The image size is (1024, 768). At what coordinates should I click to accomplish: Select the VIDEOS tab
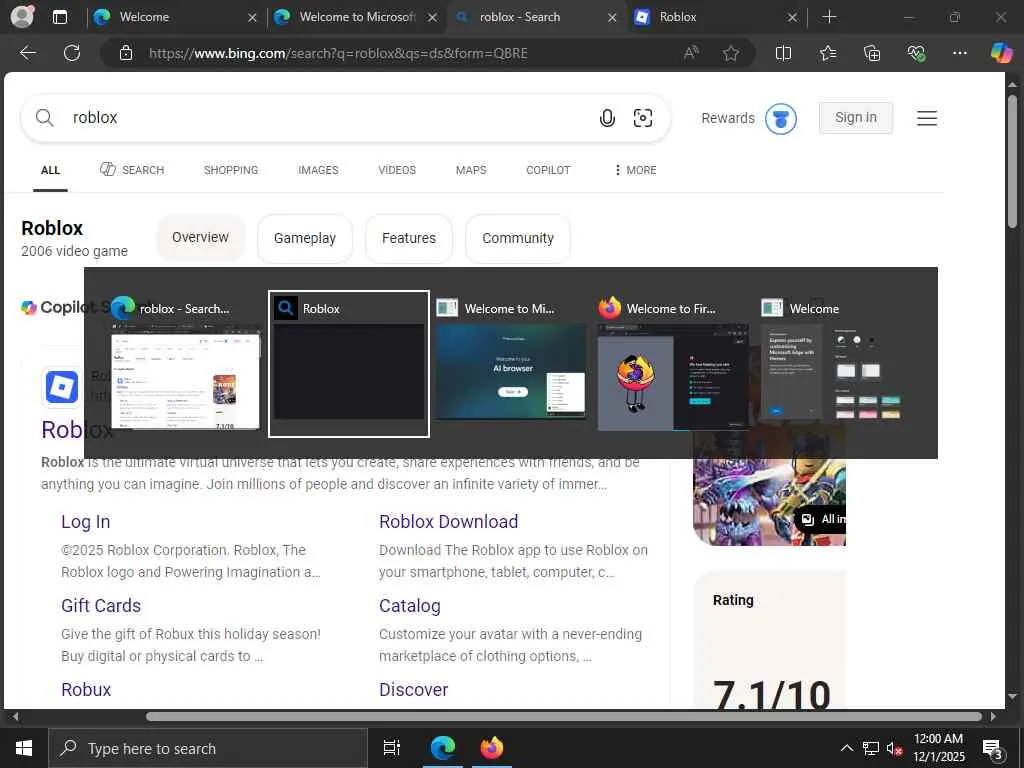pyautogui.click(x=397, y=170)
